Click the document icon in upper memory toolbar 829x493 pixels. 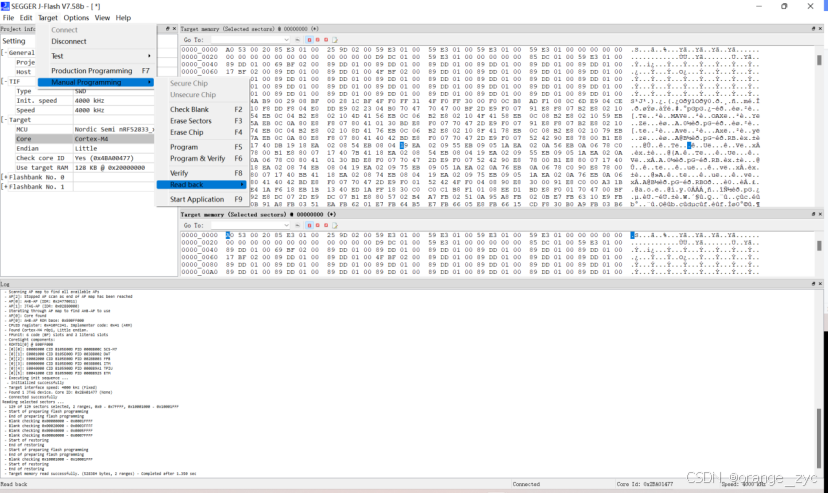335,40
